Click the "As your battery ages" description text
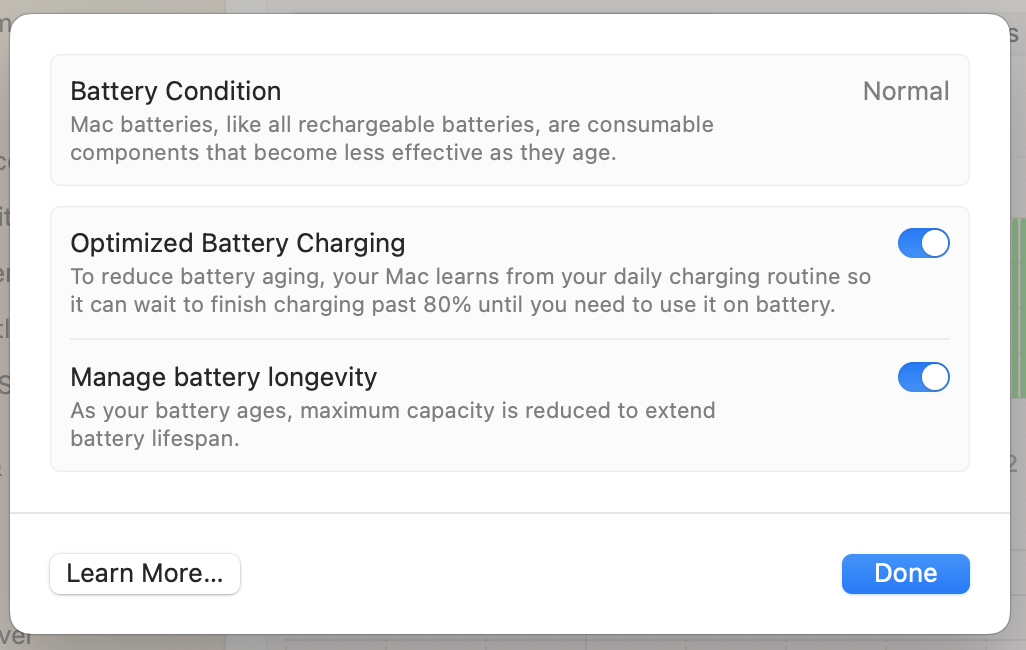Screen dimensions: 1026x650 tap(392, 411)
